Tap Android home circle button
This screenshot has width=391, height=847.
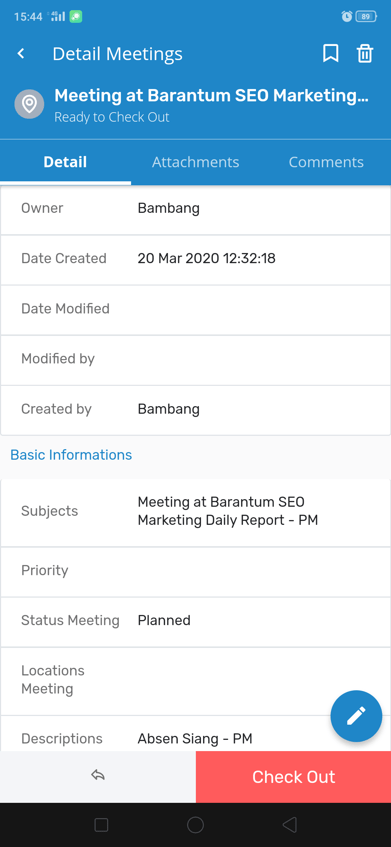click(195, 824)
